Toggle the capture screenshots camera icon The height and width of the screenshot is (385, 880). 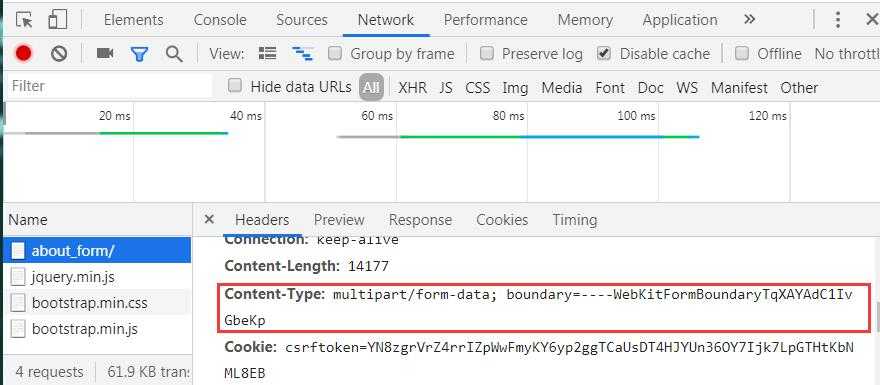[105, 53]
